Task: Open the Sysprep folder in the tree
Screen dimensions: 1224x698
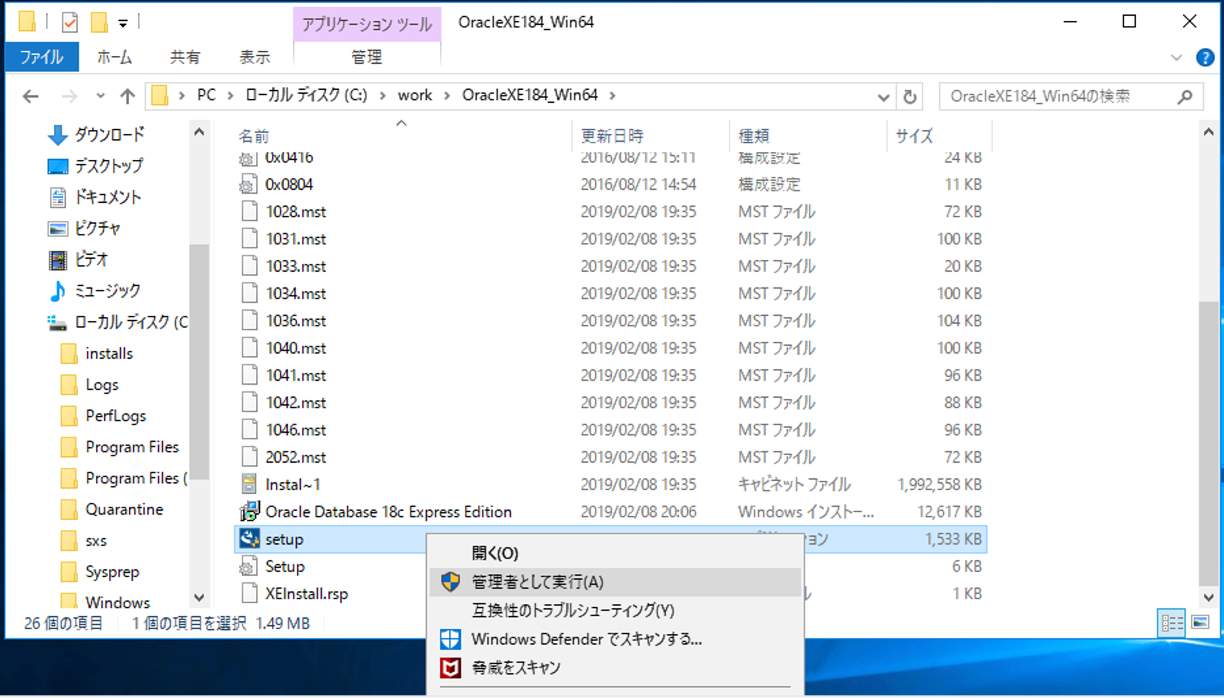Action: tap(112, 572)
